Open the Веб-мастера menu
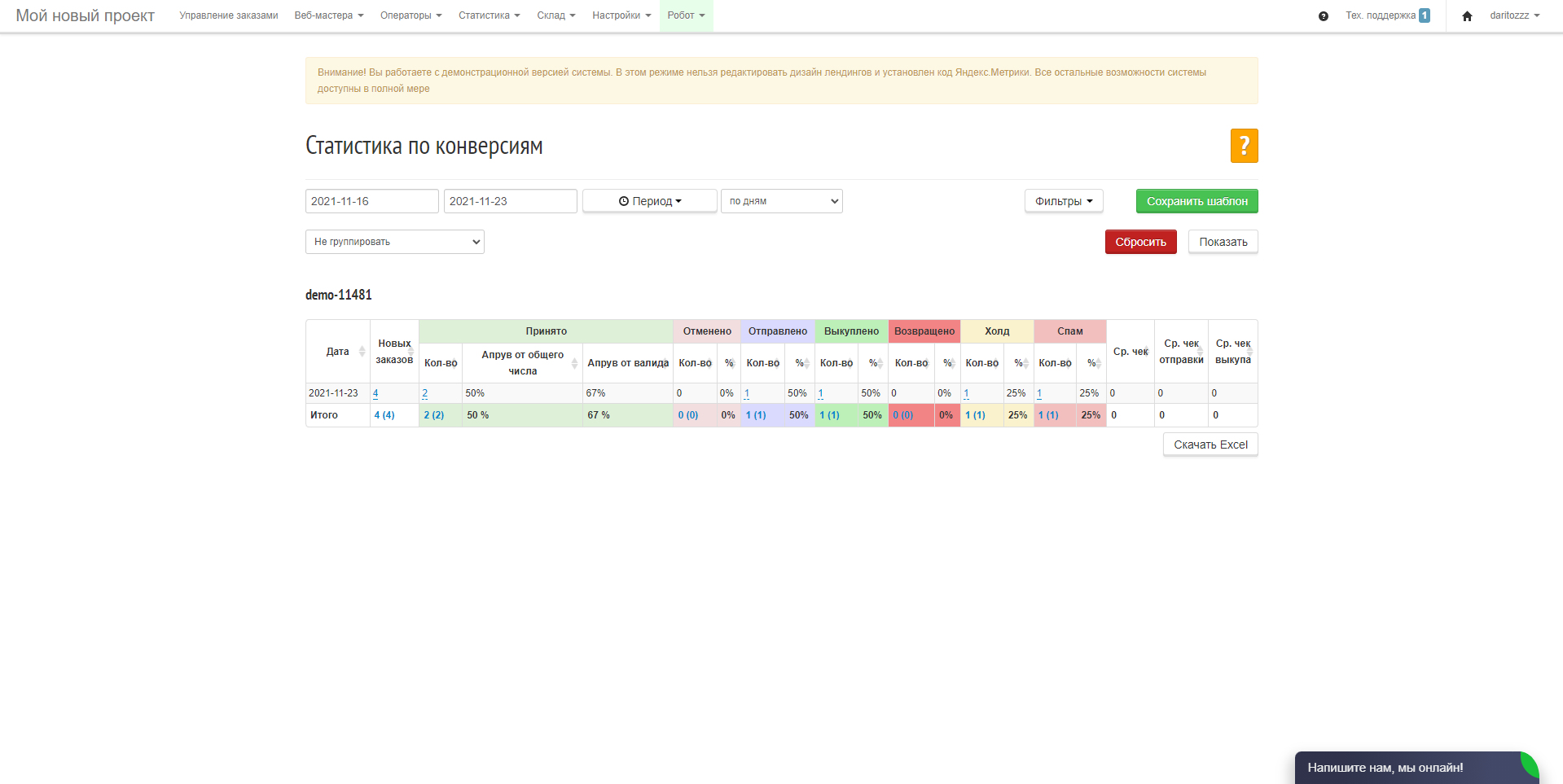 click(329, 15)
